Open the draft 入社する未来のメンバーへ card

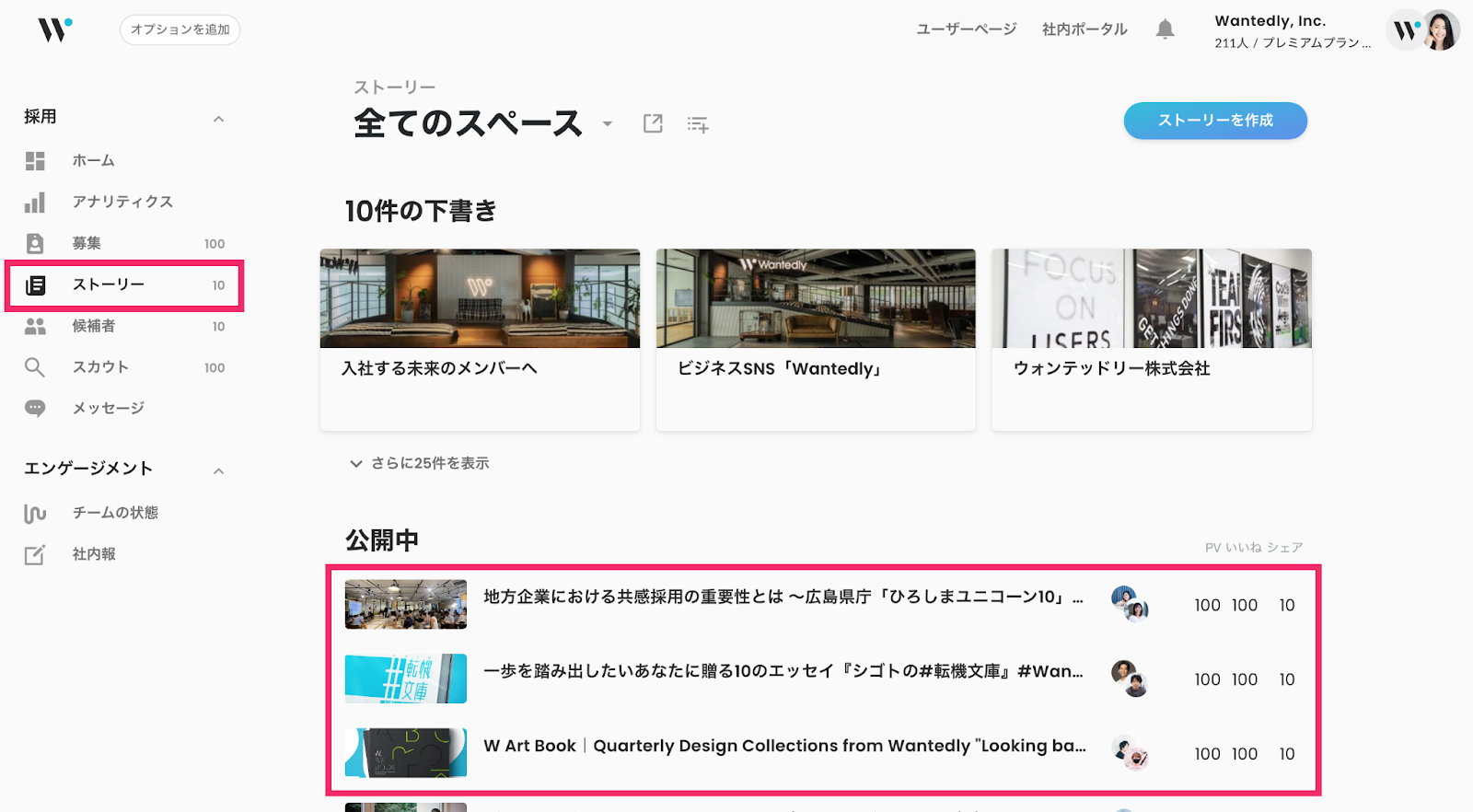click(x=480, y=339)
